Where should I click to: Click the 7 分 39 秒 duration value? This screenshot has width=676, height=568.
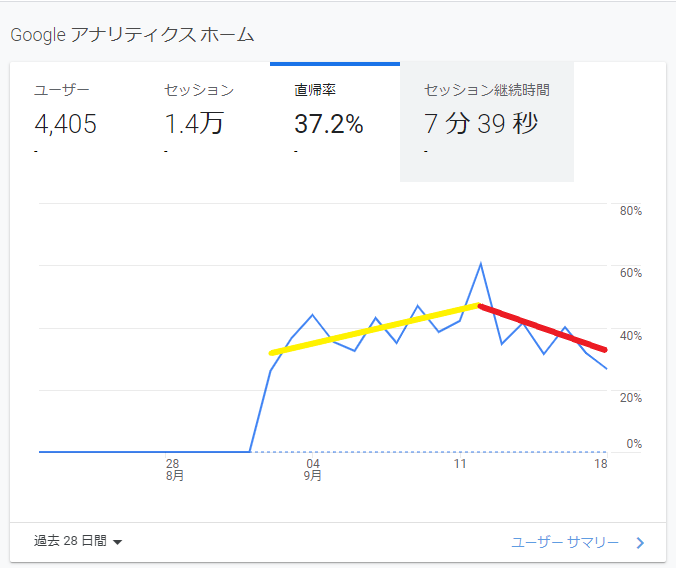pyautogui.click(x=481, y=126)
